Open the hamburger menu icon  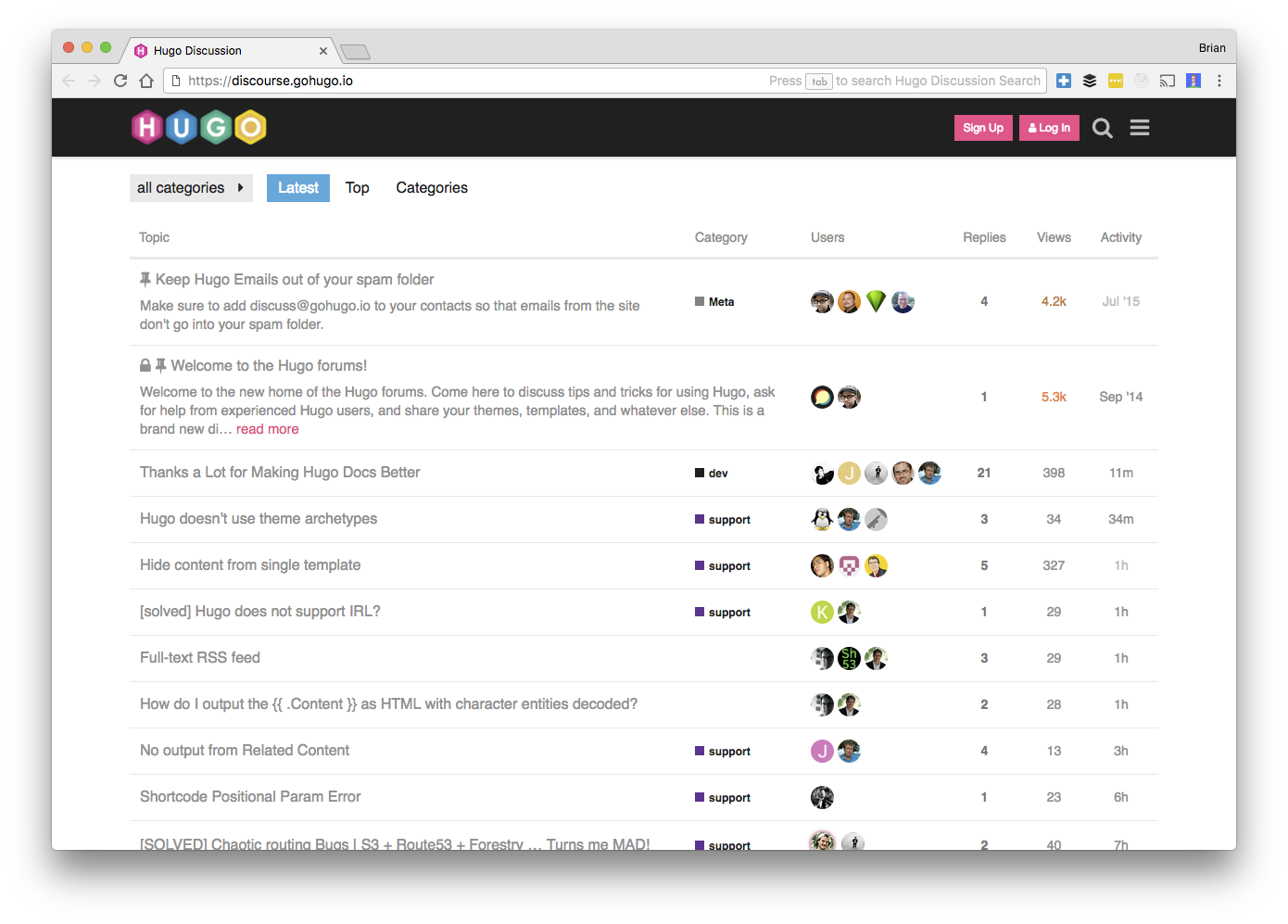(x=1140, y=128)
